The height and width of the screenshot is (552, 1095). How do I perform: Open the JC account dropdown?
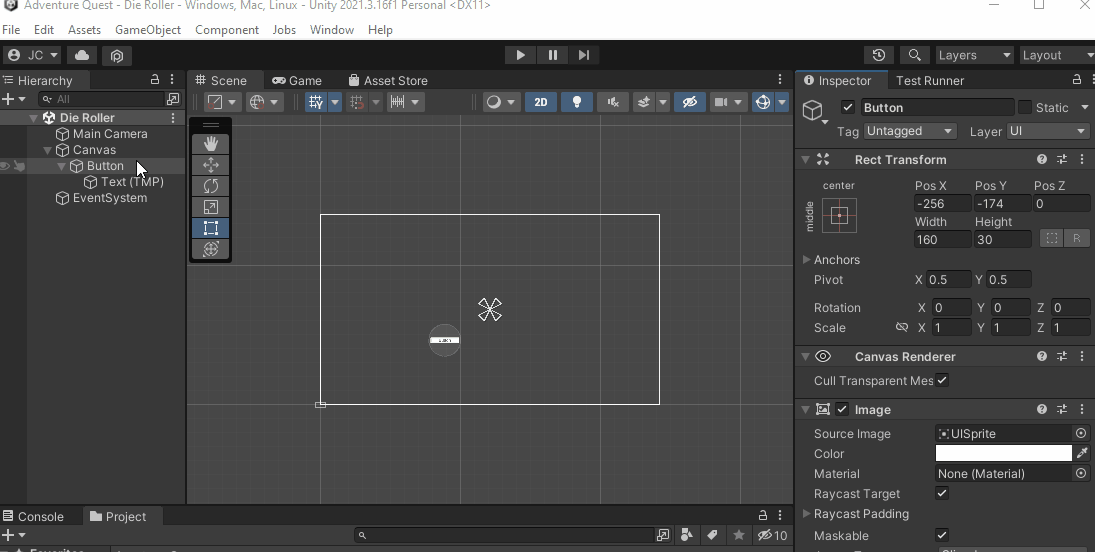(32, 55)
